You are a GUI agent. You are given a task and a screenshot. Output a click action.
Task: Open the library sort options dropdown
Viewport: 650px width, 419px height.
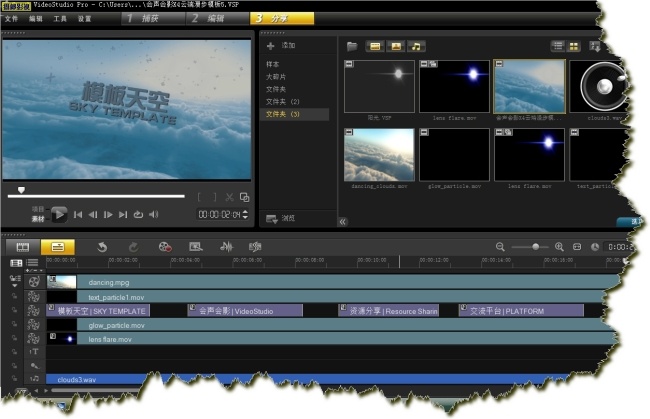tap(595, 46)
